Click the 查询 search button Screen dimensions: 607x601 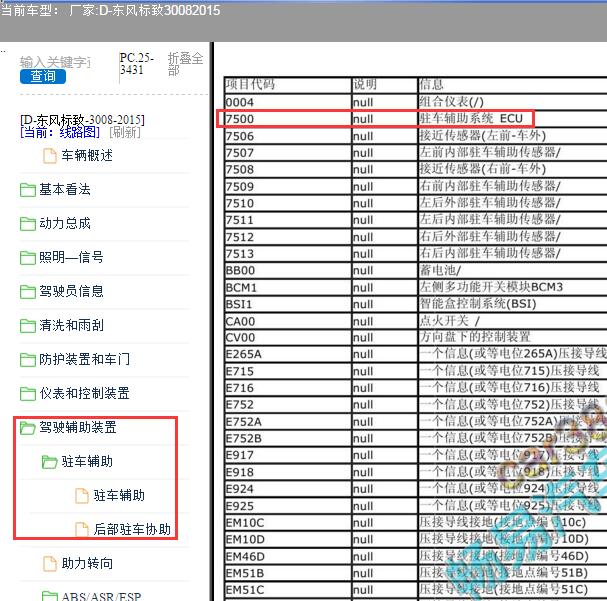[x=43, y=76]
